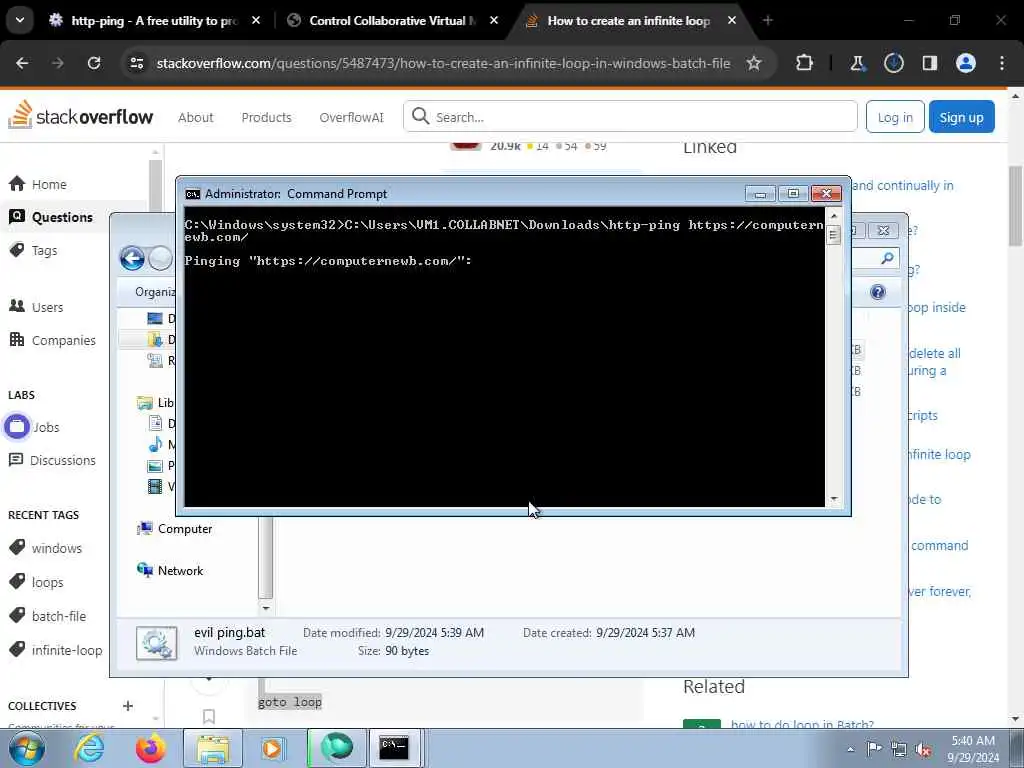
Task: Switch to the http-ping browser tab
Action: tap(154, 20)
